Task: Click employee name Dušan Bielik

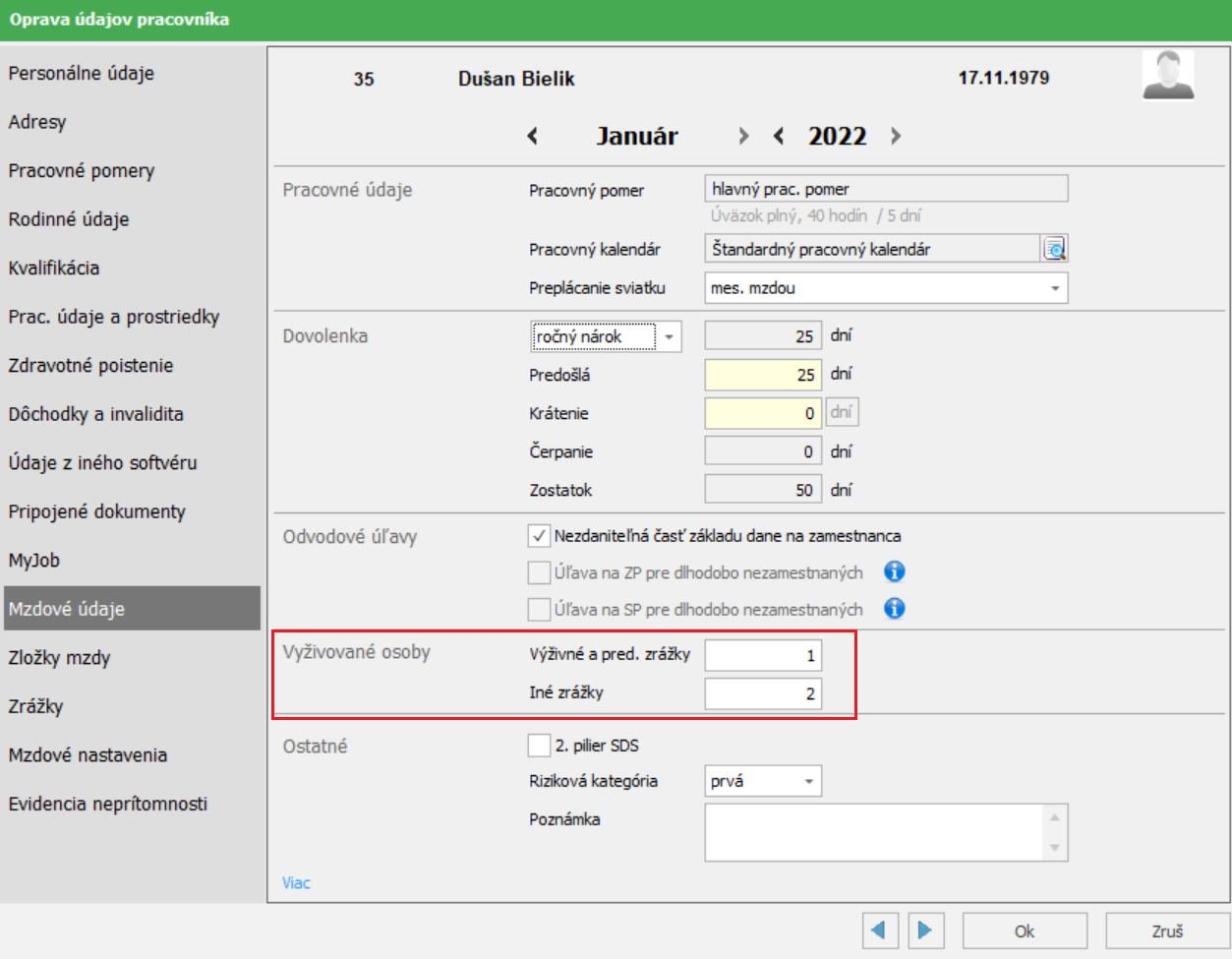Action: (516, 79)
